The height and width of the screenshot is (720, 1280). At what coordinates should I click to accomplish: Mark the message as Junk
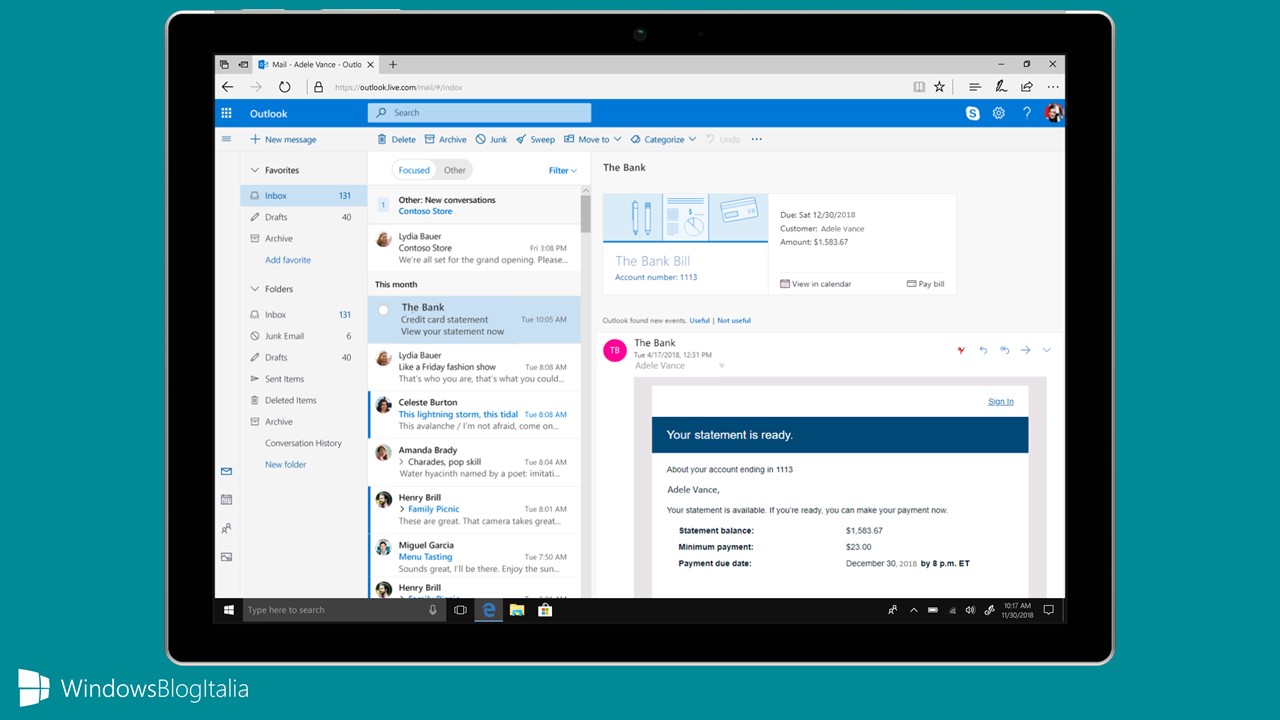tap(491, 139)
